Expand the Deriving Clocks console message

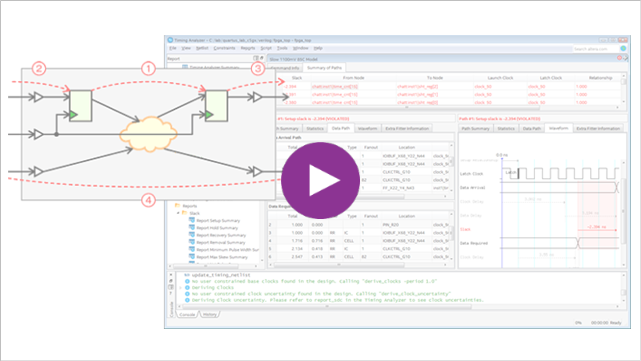(180, 287)
